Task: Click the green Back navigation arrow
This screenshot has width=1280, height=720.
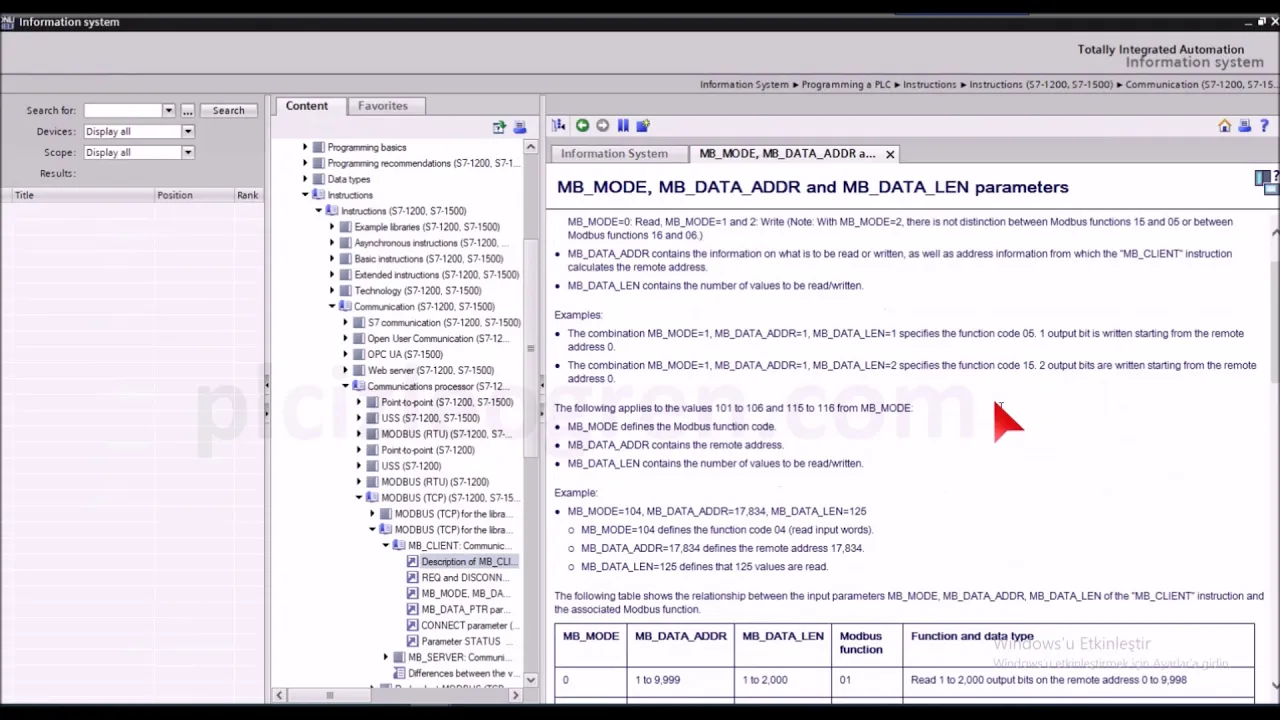Action: [x=582, y=126]
